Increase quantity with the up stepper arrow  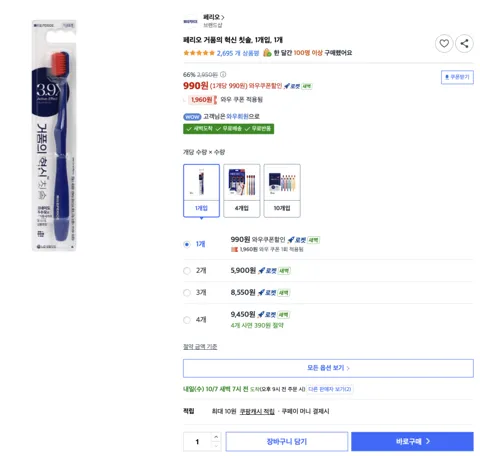[x=216, y=437]
